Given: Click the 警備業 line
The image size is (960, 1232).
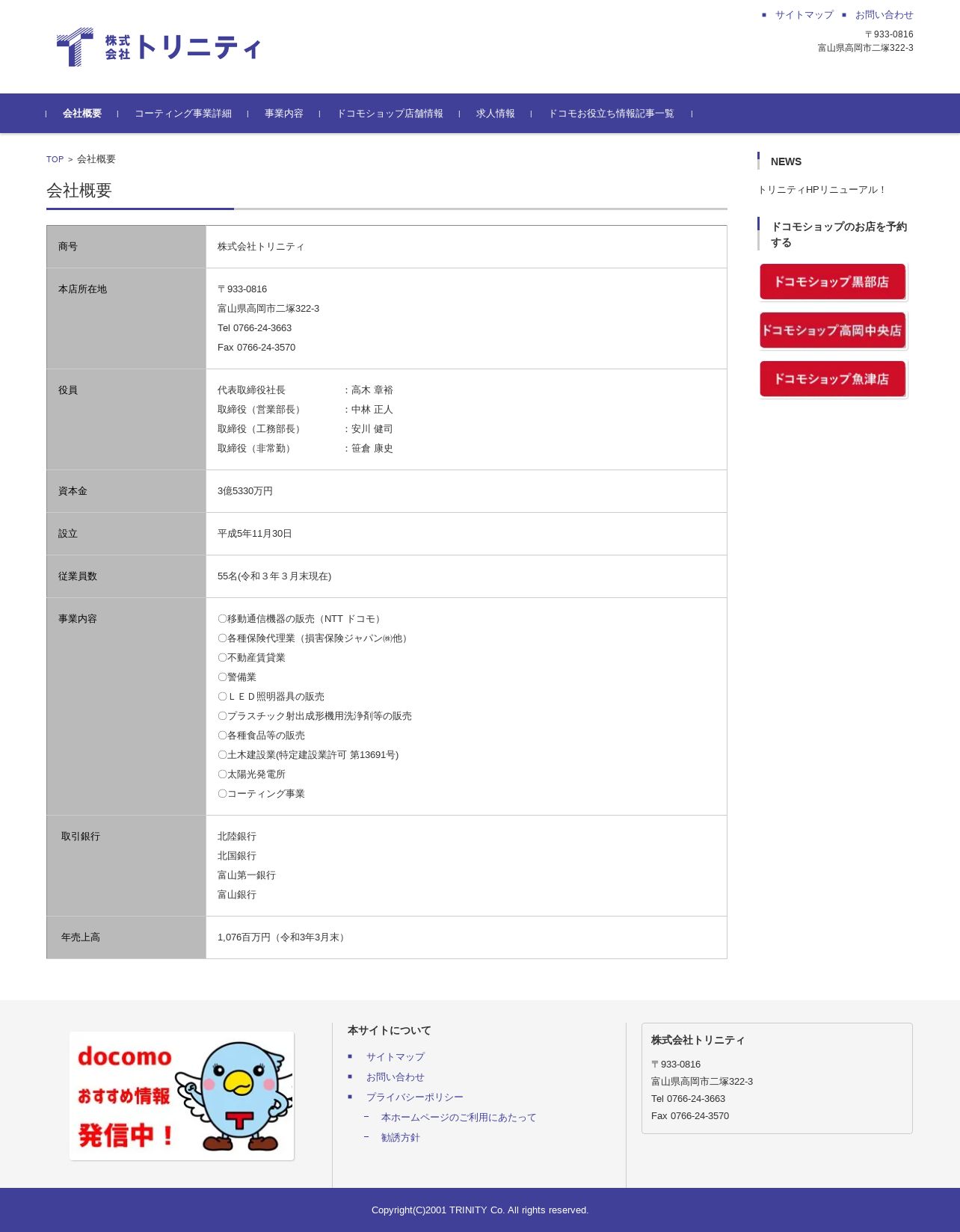Looking at the screenshot, I should pos(237,677).
